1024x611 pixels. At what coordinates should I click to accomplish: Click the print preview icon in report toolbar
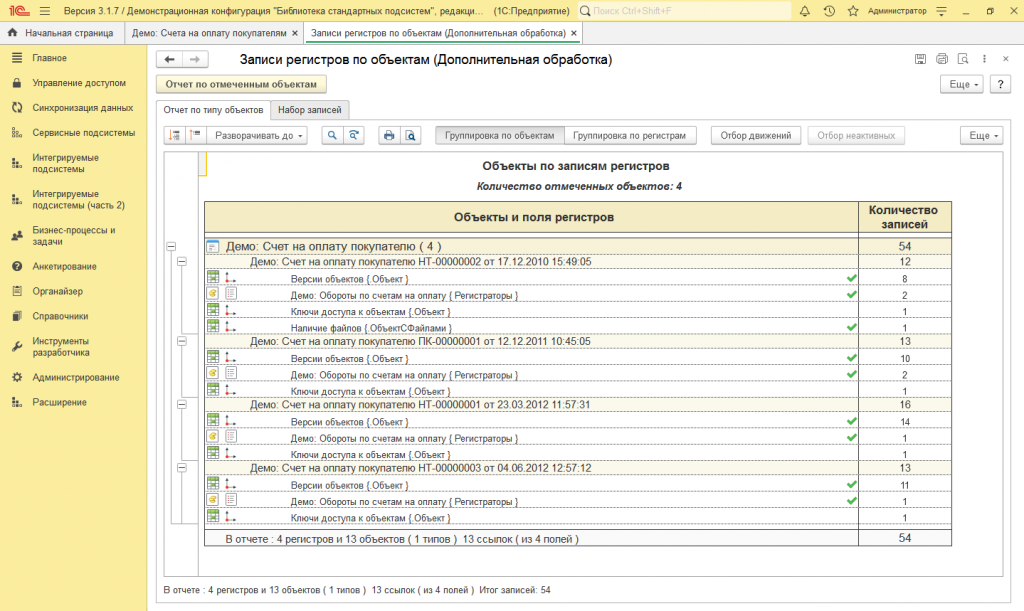(410, 135)
